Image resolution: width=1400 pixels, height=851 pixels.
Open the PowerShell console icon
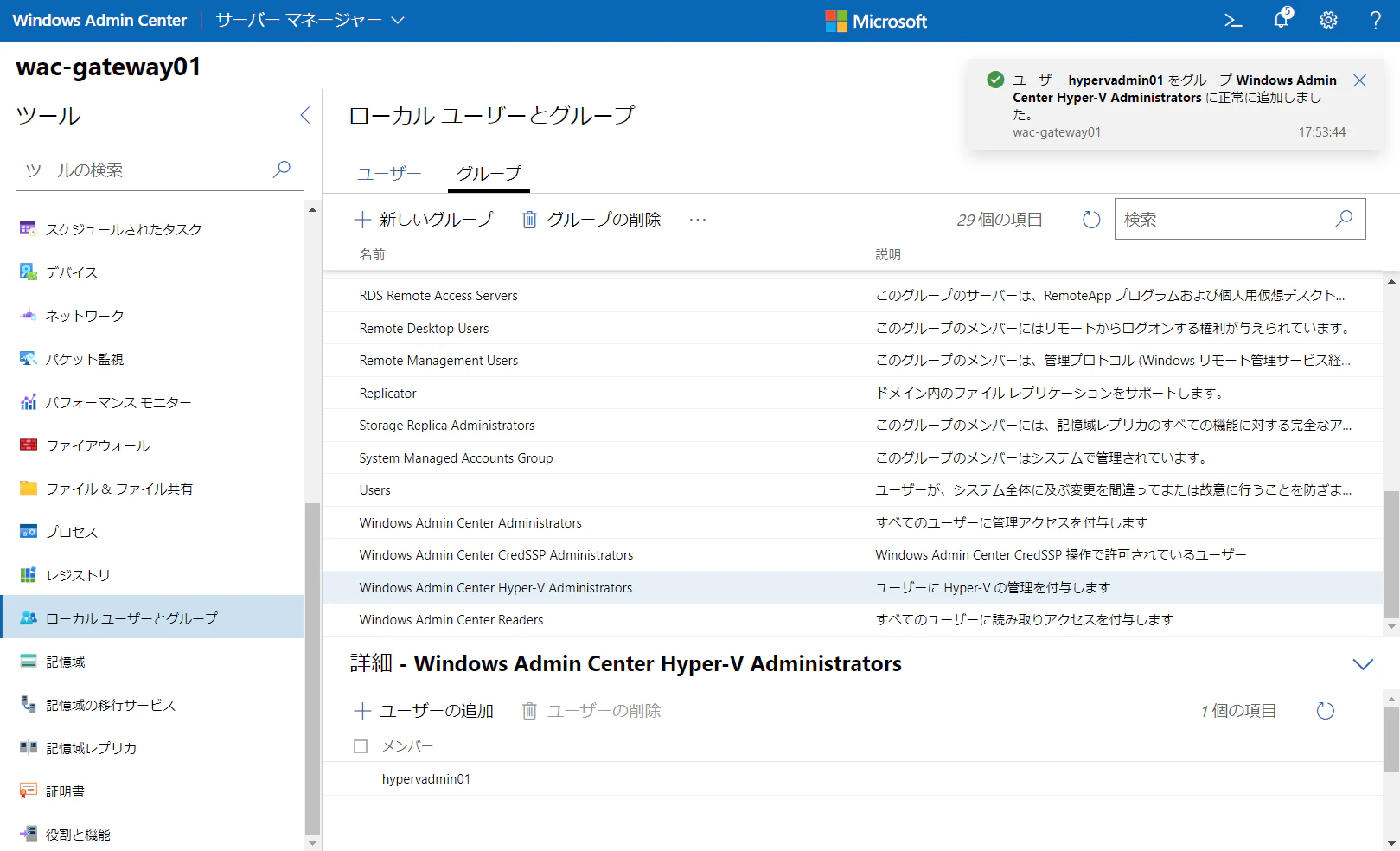(1234, 21)
